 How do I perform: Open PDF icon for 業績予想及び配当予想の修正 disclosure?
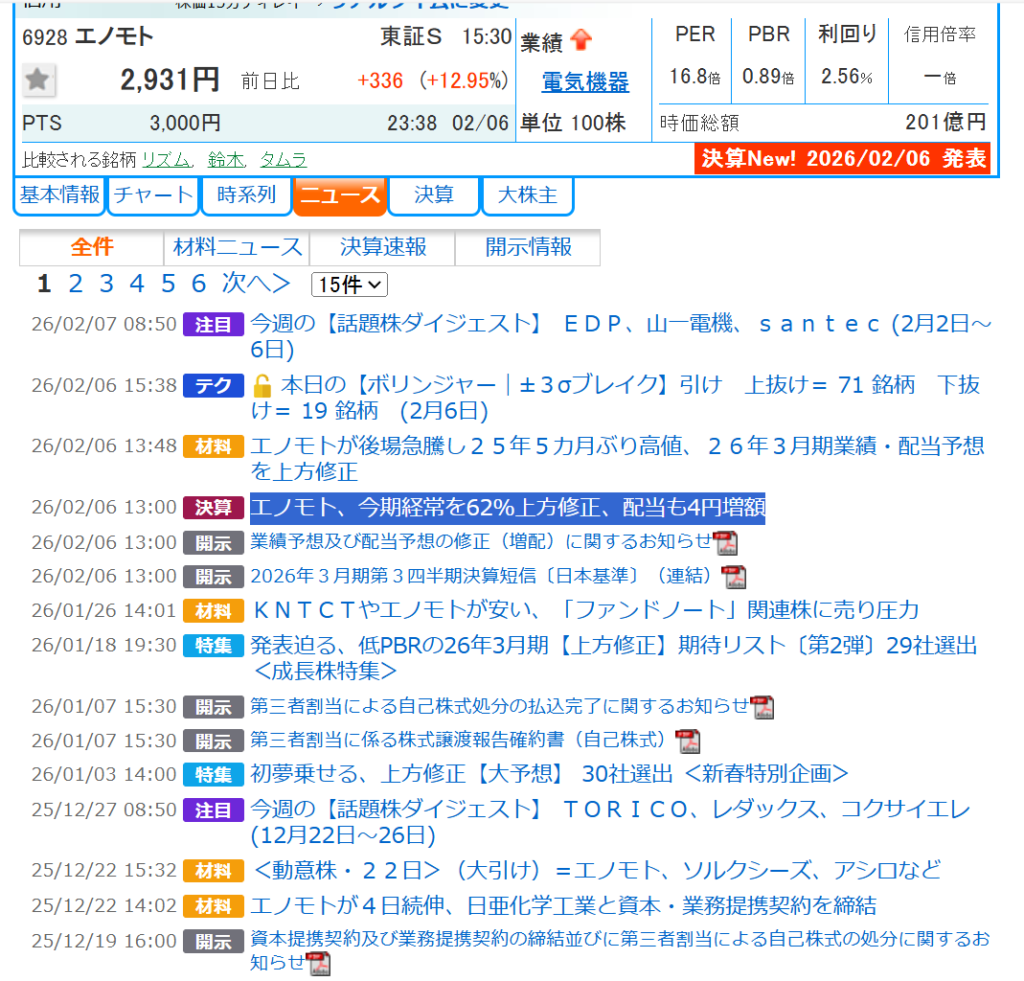coord(725,543)
